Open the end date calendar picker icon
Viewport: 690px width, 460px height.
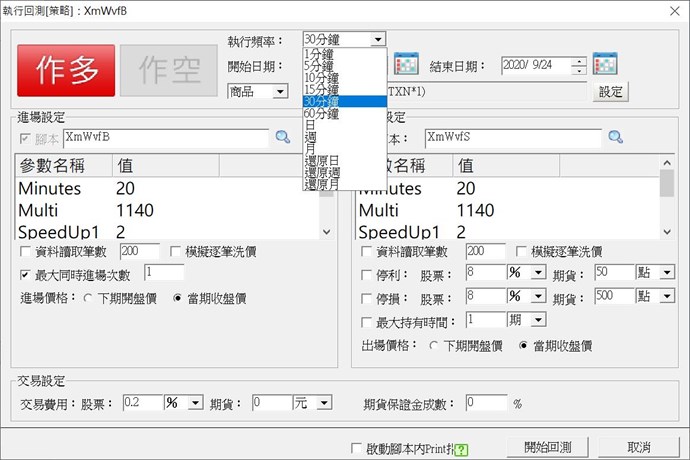coord(606,65)
